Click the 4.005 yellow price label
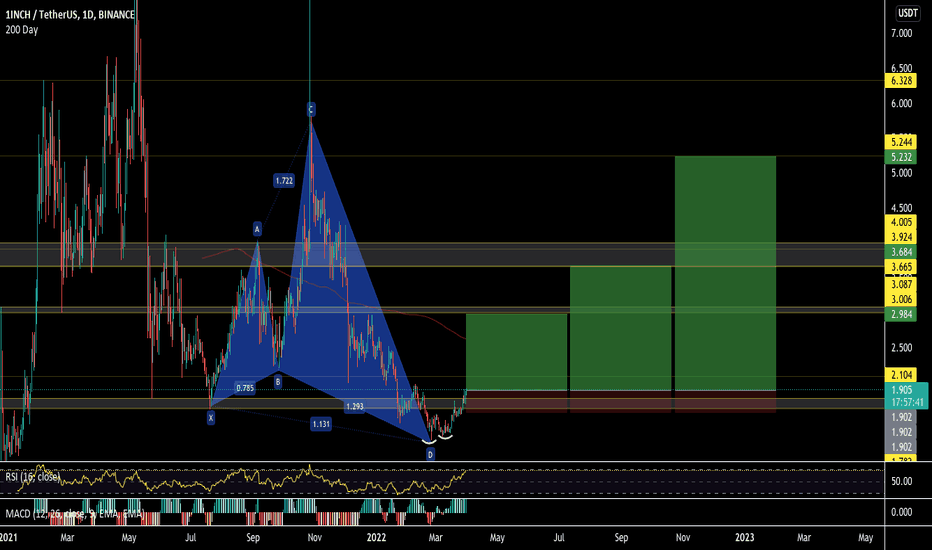The width and height of the screenshot is (932, 550). click(x=901, y=222)
